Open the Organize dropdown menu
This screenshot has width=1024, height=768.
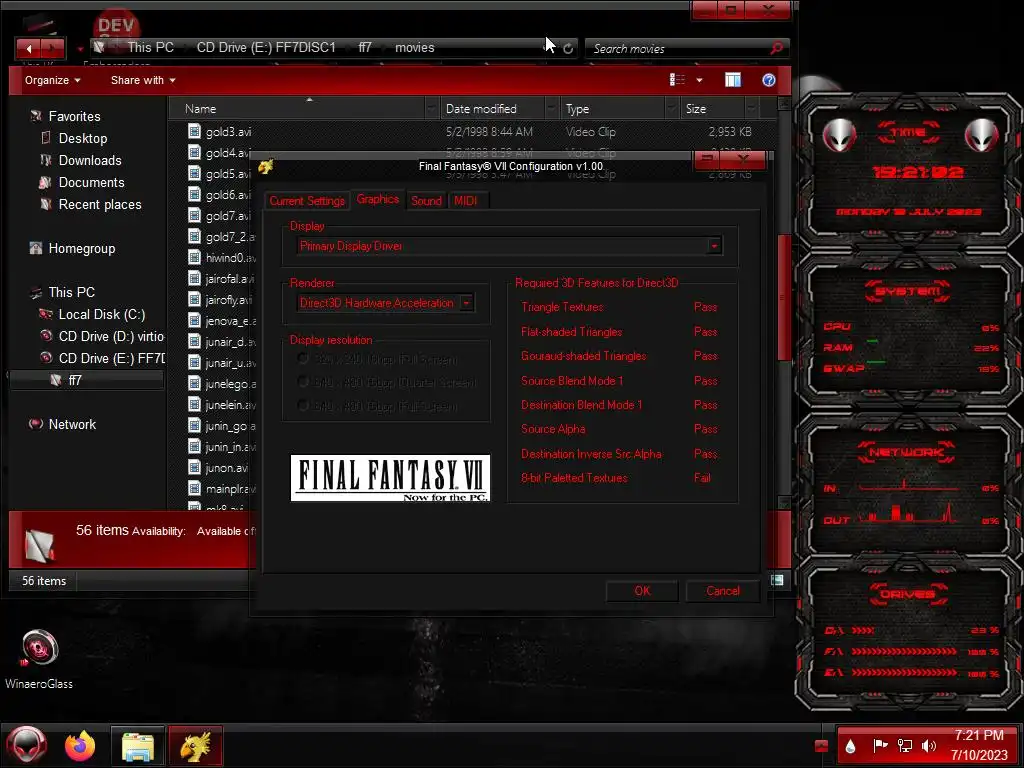pos(52,80)
